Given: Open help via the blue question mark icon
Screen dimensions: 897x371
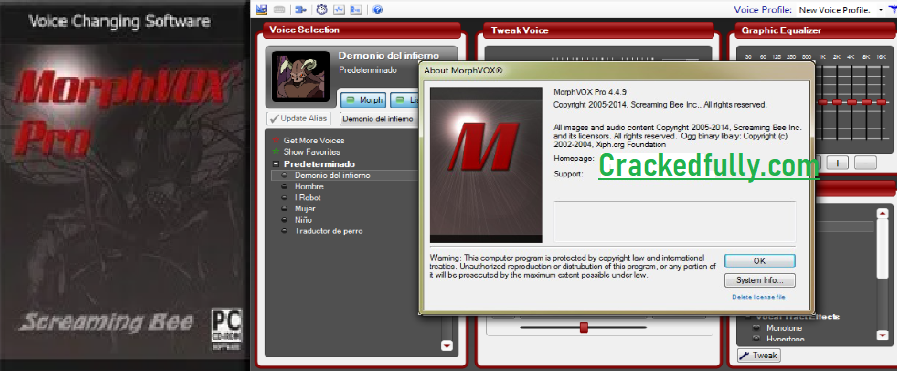Looking at the screenshot, I should 378,9.
